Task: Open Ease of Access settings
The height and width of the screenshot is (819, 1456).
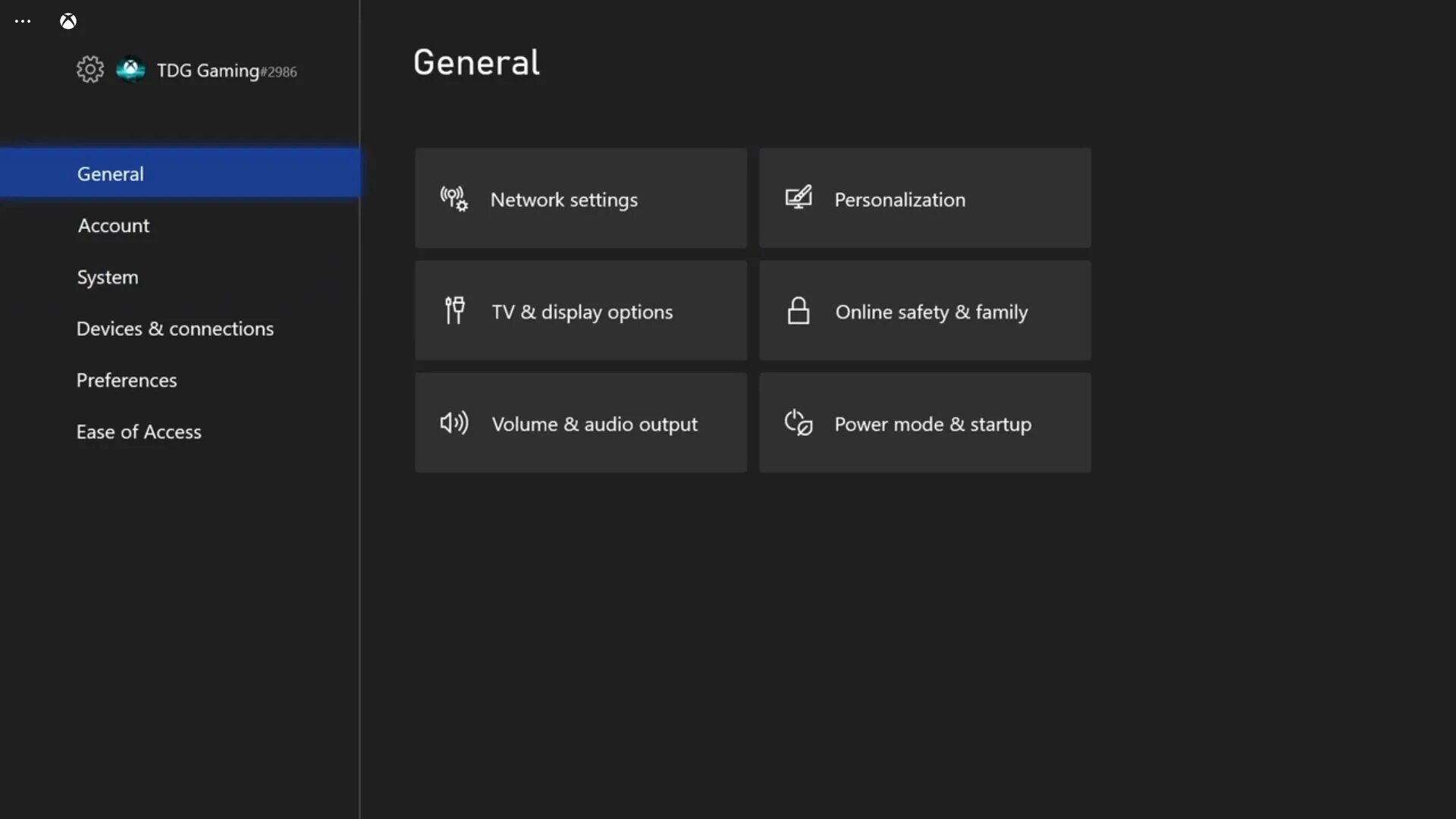Action: click(139, 431)
